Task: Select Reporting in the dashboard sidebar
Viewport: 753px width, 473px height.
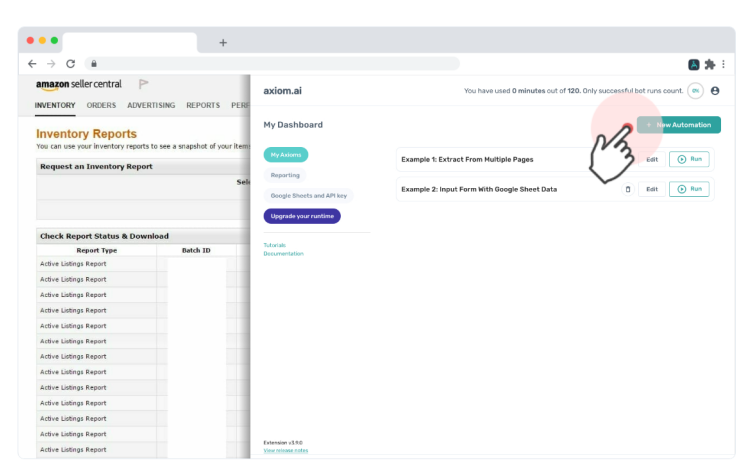Action: [x=285, y=175]
